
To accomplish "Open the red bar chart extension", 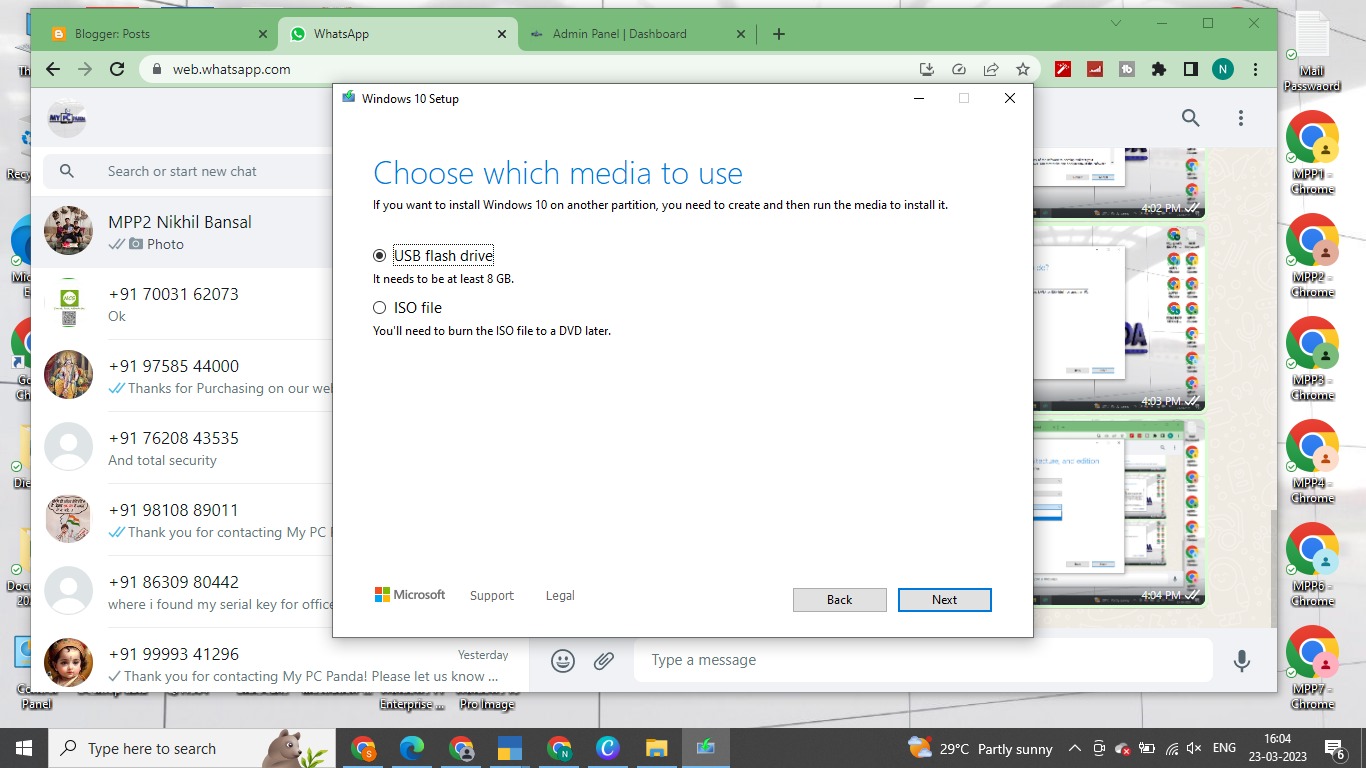I will 1095,69.
